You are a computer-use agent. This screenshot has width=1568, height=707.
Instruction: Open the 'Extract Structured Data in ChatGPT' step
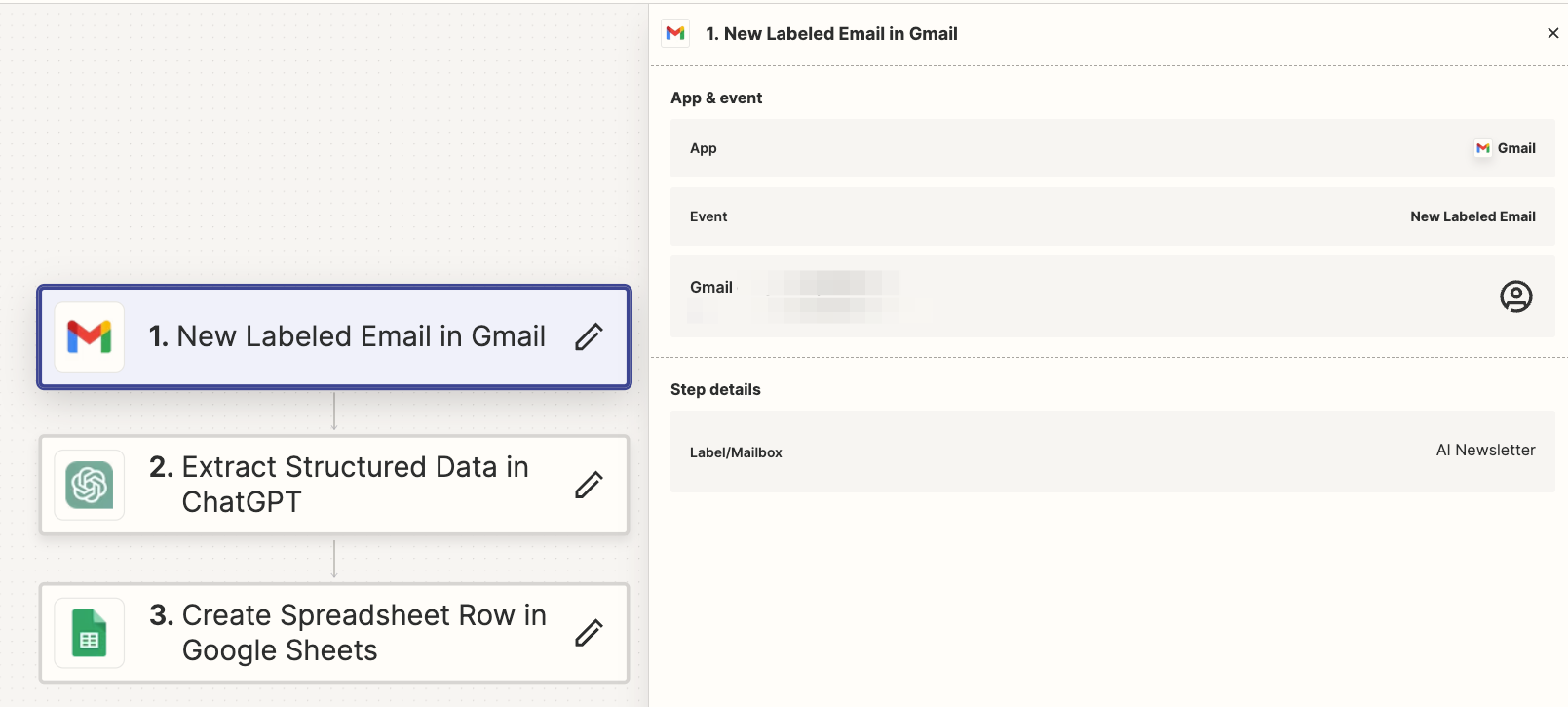pos(334,485)
